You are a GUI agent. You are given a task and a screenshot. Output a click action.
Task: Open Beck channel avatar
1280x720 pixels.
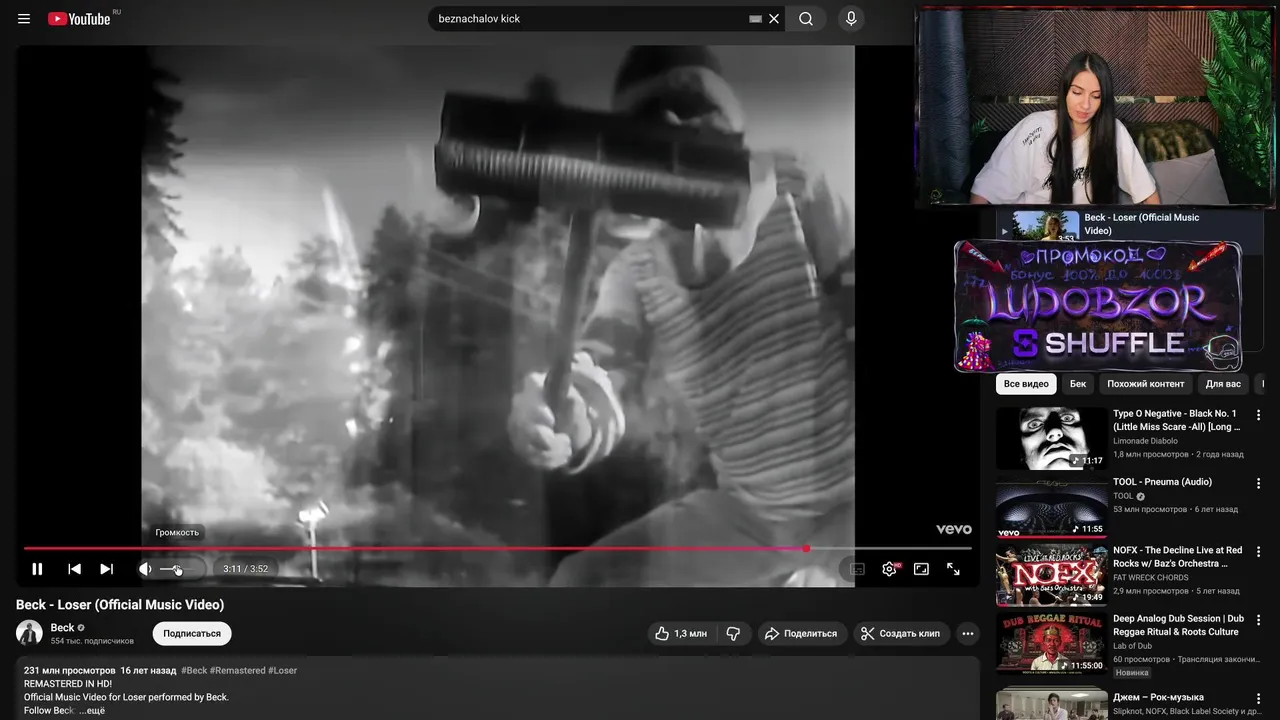pyautogui.click(x=29, y=633)
